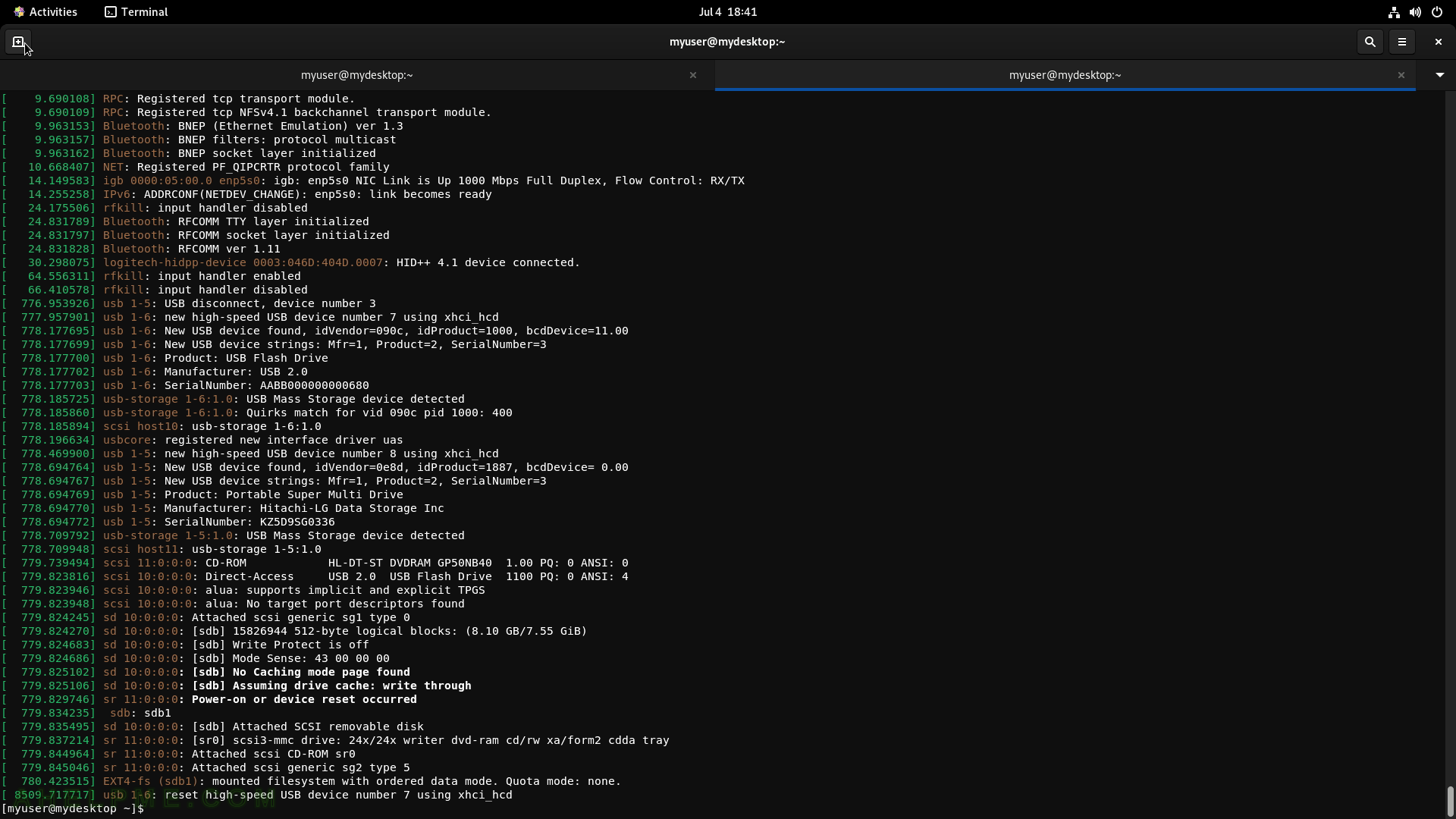This screenshot has height=819, width=1456.
Task: Switch to the first myuser@mydesktop tab
Action: point(356,75)
